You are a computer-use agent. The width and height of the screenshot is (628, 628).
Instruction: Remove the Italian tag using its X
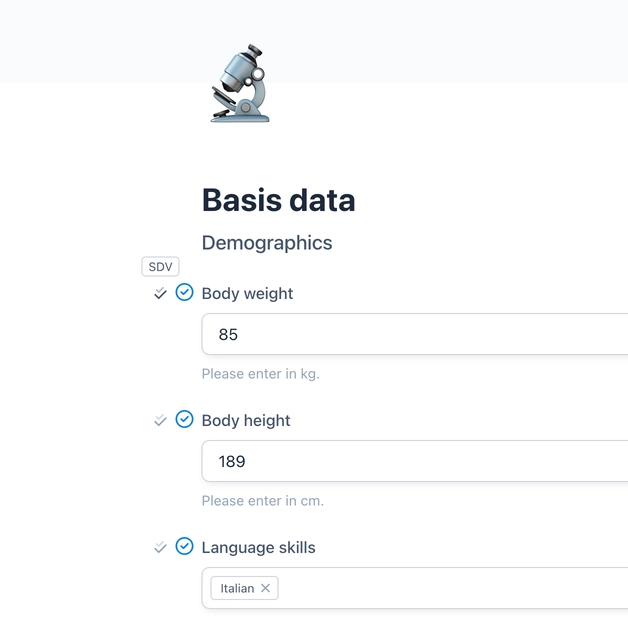point(265,588)
